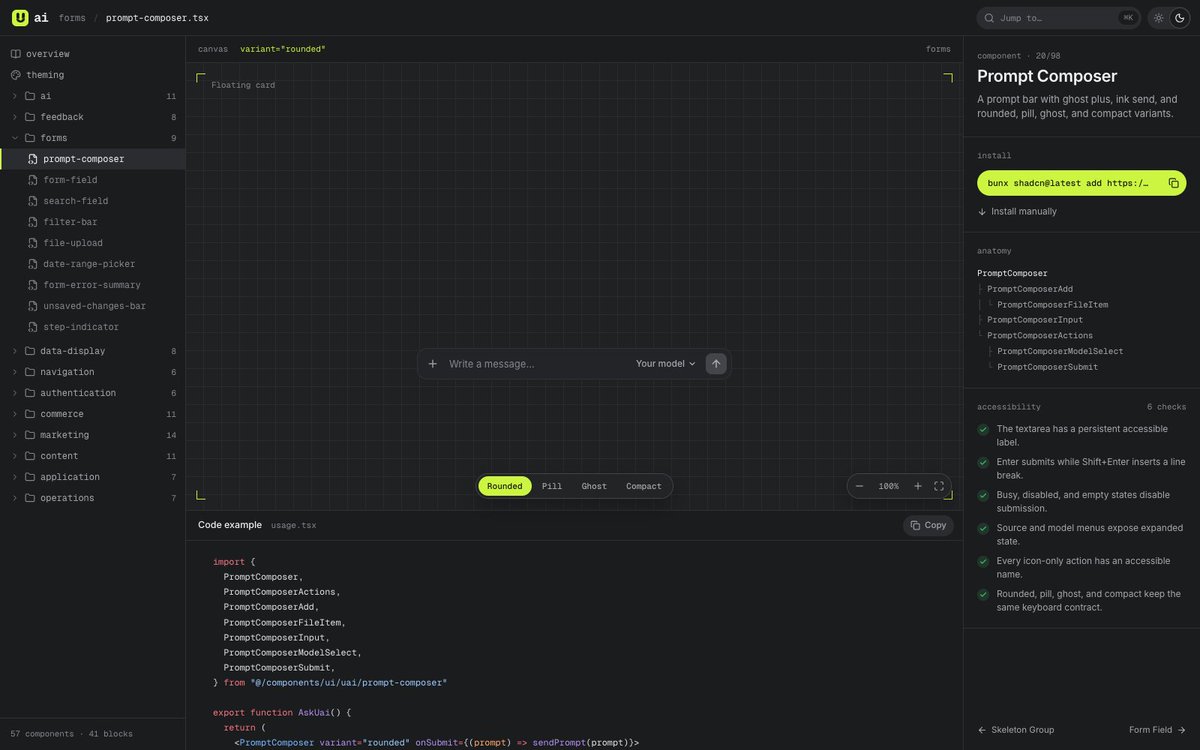The width and height of the screenshot is (1200, 750).
Task: Click the icon-only action check icon
Action: pyautogui.click(x=983, y=561)
